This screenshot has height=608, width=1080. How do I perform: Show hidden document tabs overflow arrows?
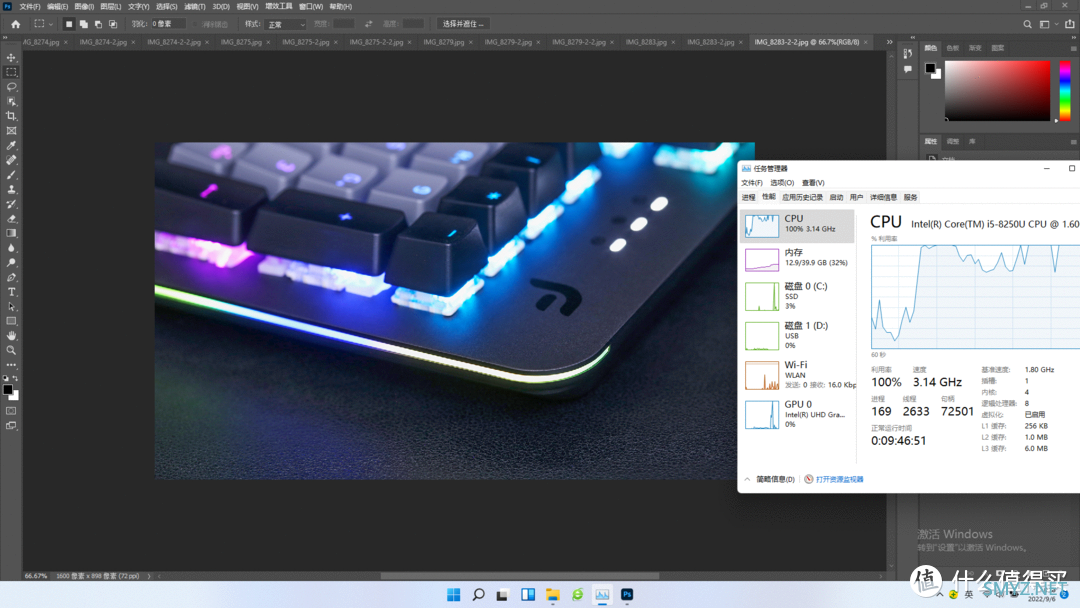[889, 42]
